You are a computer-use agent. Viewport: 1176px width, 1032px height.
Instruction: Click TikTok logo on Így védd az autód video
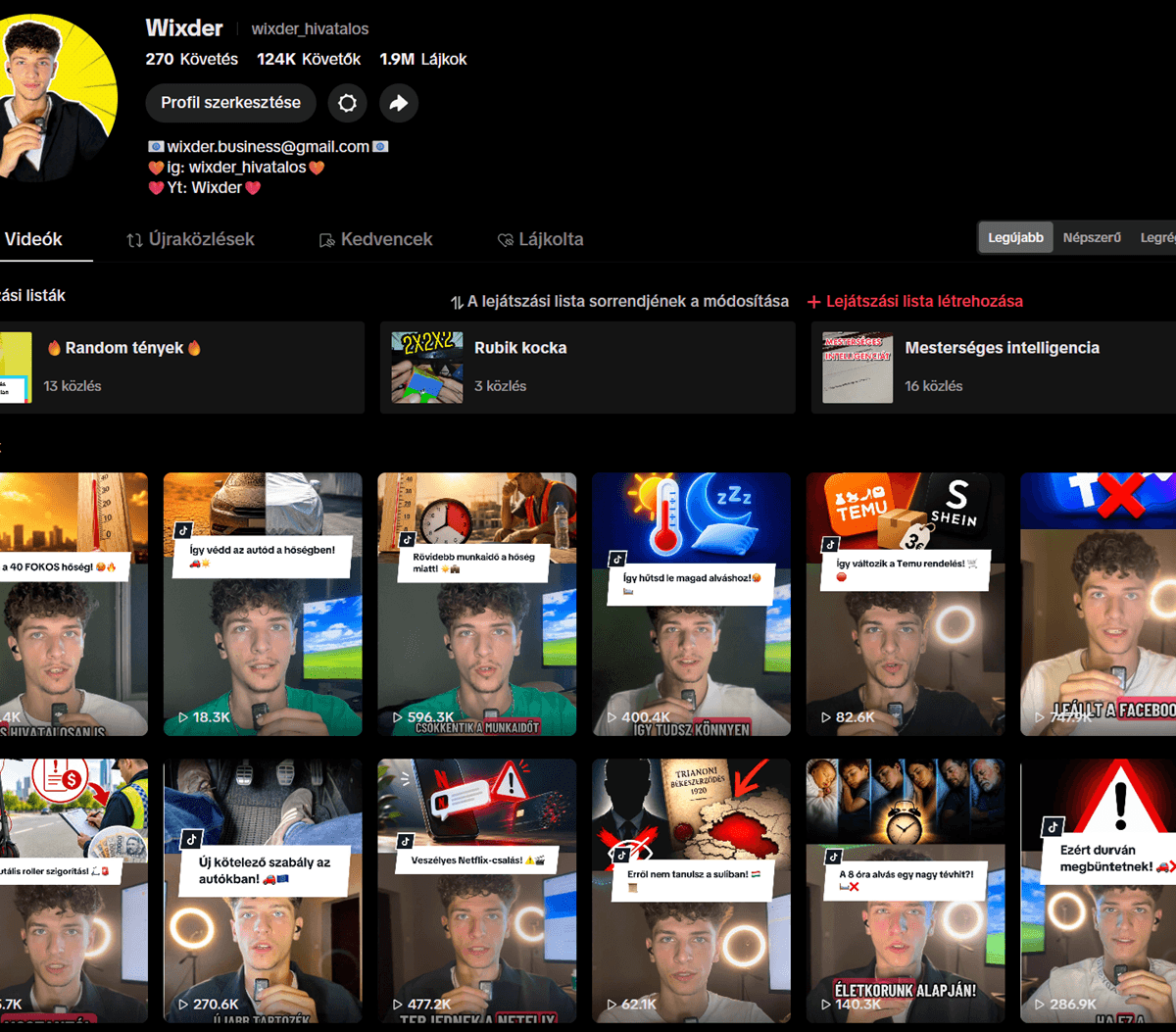coord(183,529)
